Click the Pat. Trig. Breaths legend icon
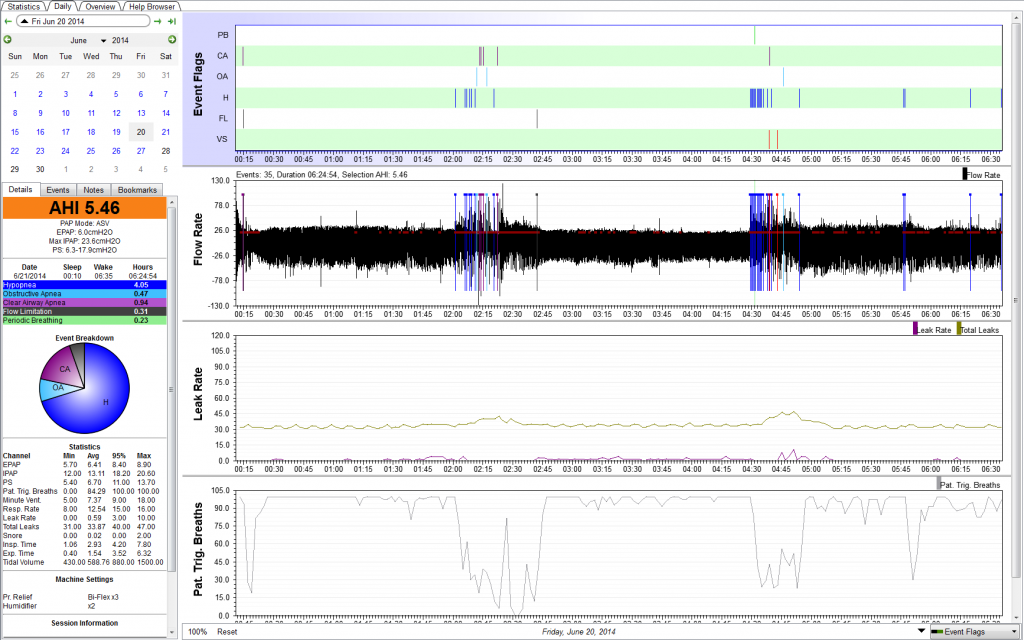The image size is (1024, 640). (939, 484)
